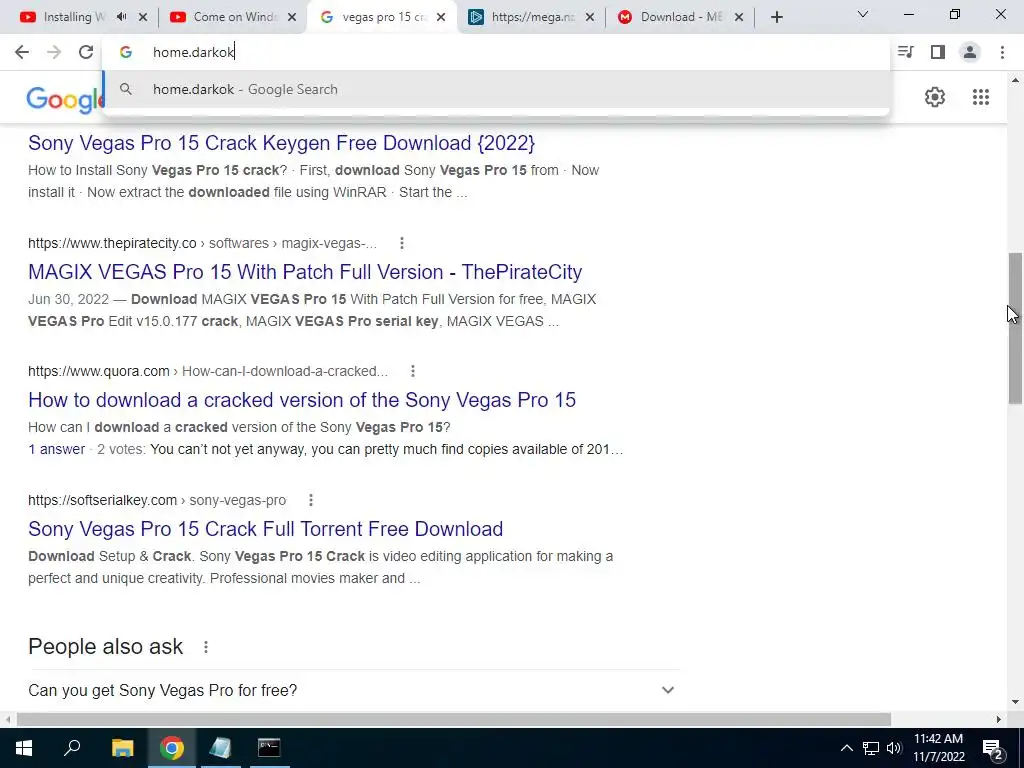1024x768 pixels.
Task: Open the Windows Start menu
Action: pyautogui.click(x=24, y=748)
